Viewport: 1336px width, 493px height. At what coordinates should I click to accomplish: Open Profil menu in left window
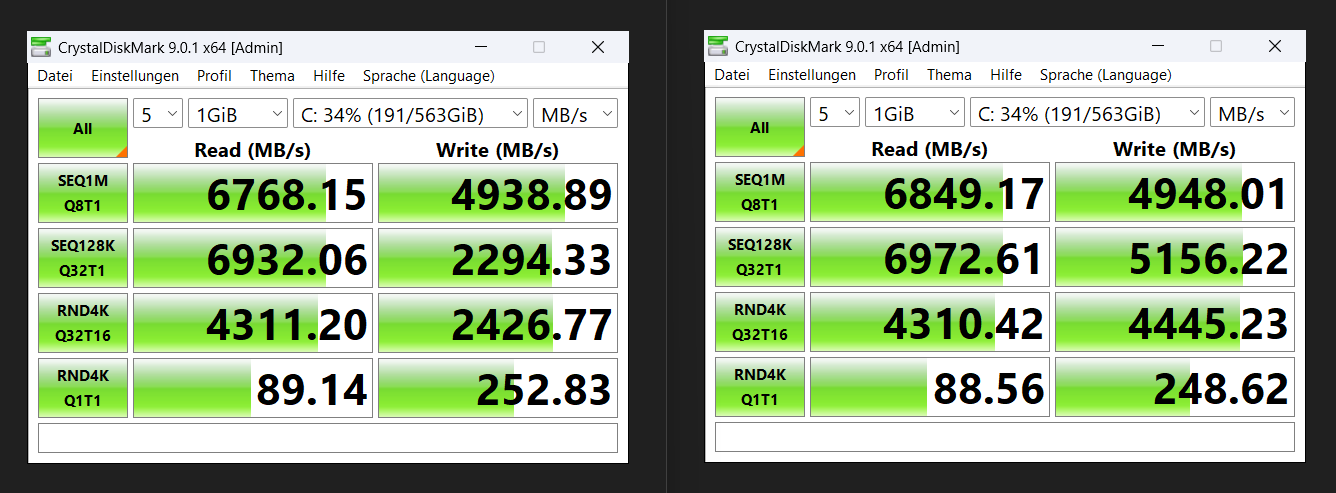click(x=214, y=76)
